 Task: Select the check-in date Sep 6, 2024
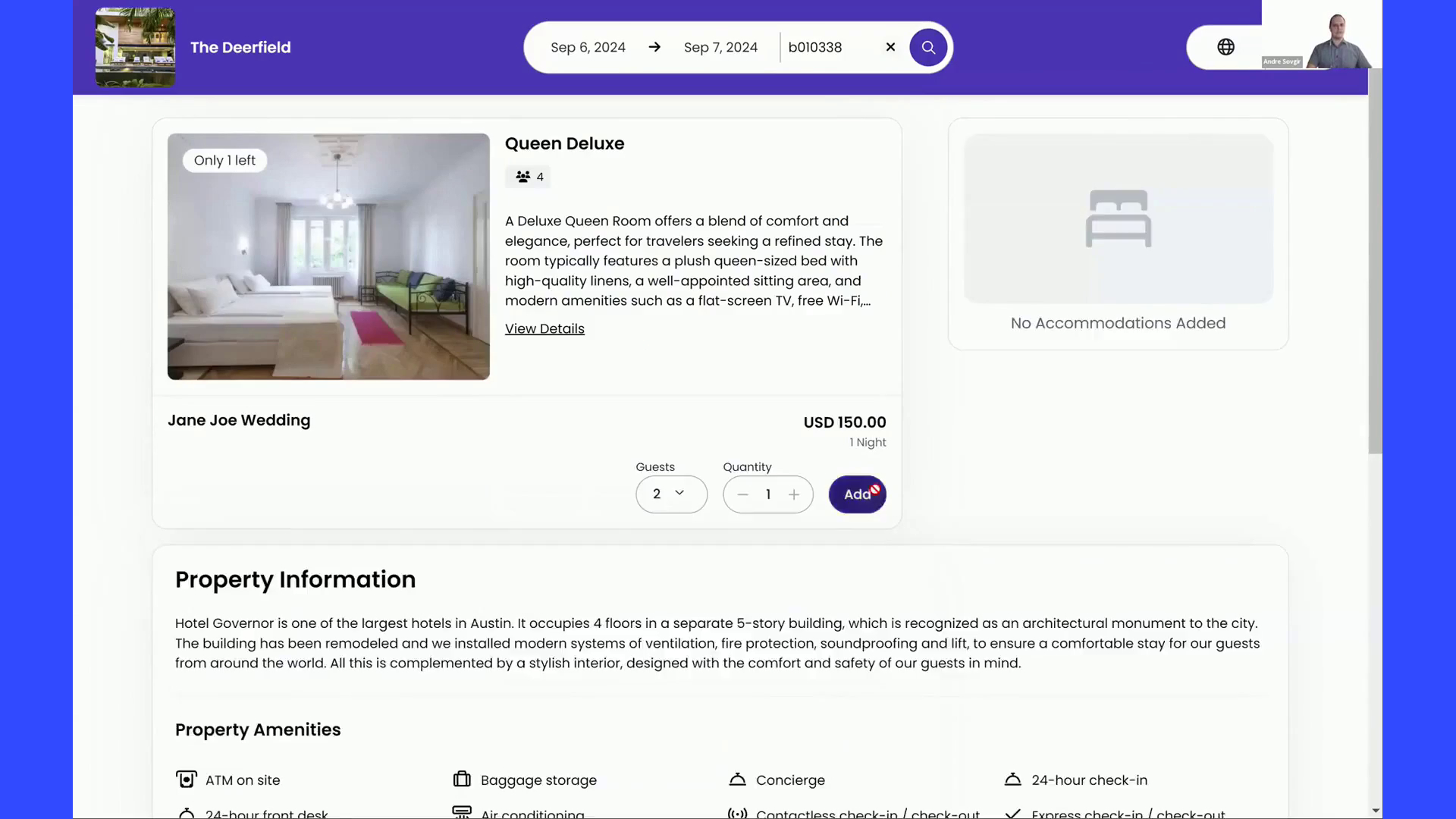(x=588, y=47)
